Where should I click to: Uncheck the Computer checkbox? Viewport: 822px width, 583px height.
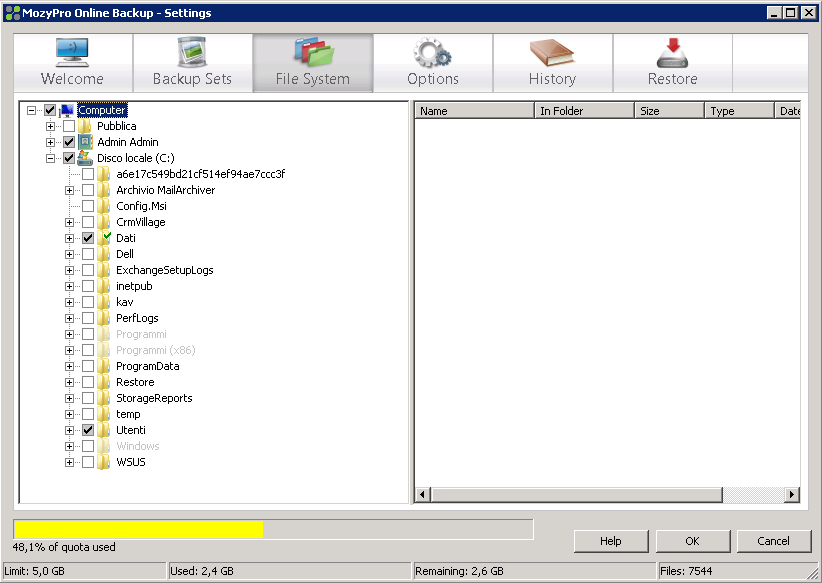[50, 110]
